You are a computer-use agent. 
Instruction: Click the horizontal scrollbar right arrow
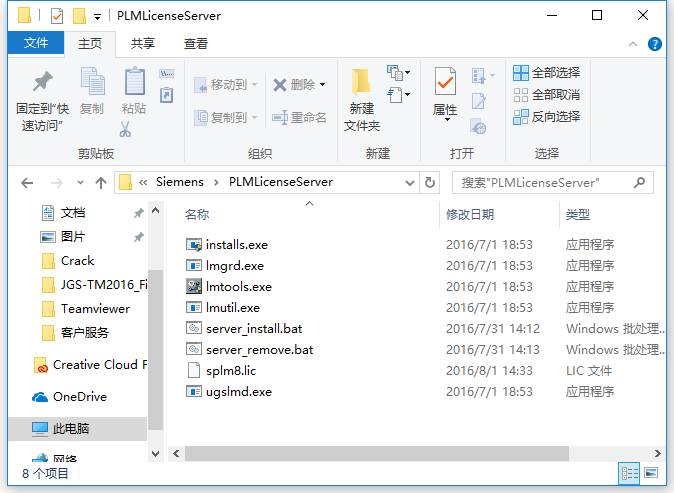click(x=657, y=453)
